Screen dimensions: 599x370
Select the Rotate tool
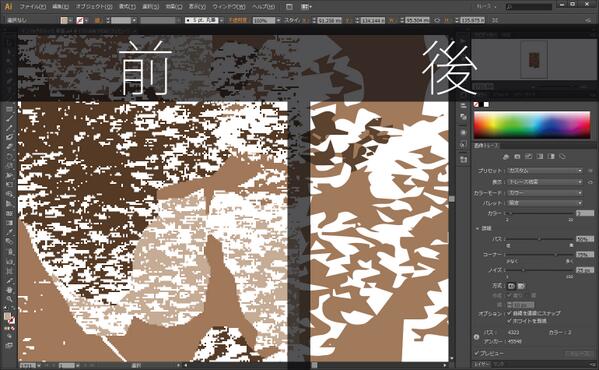pyautogui.click(x=9, y=156)
